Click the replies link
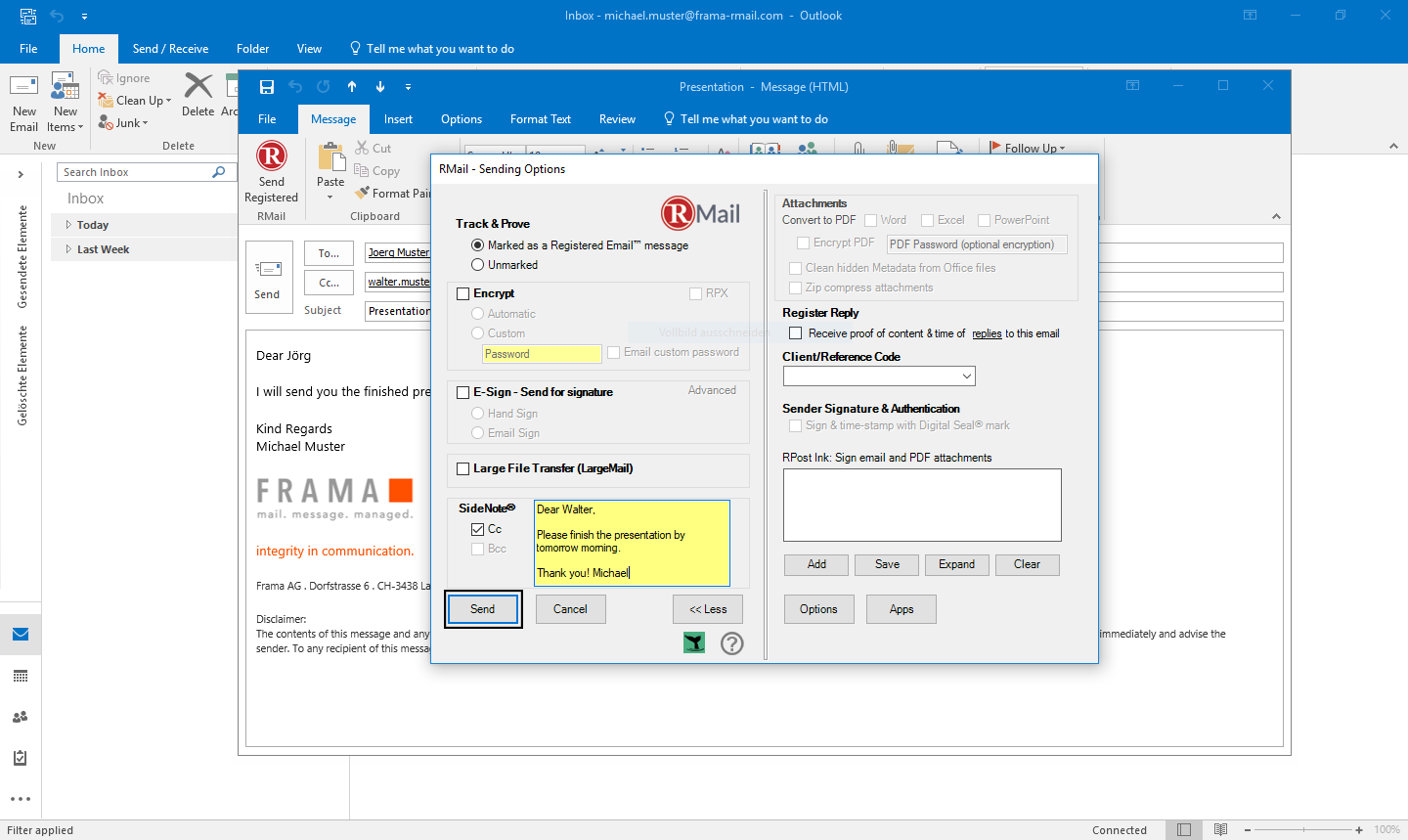1408x840 pixels. [x=987, y=333]
